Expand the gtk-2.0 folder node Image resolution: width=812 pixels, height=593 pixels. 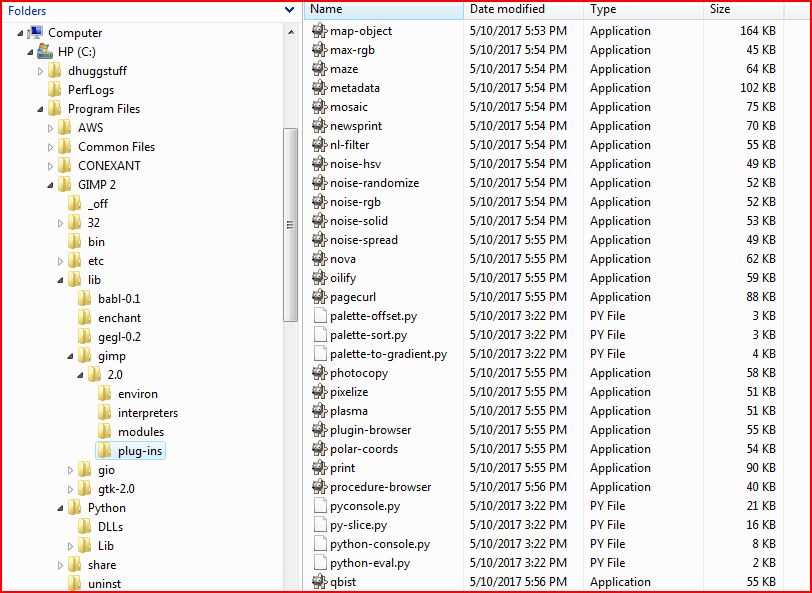70,489
